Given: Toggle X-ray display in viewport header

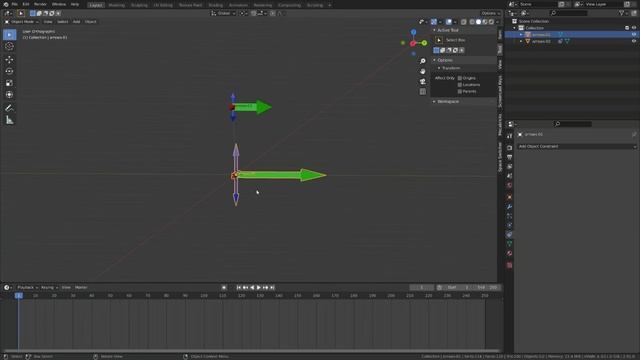Looking at the screenshot, I should pos(464,22).
